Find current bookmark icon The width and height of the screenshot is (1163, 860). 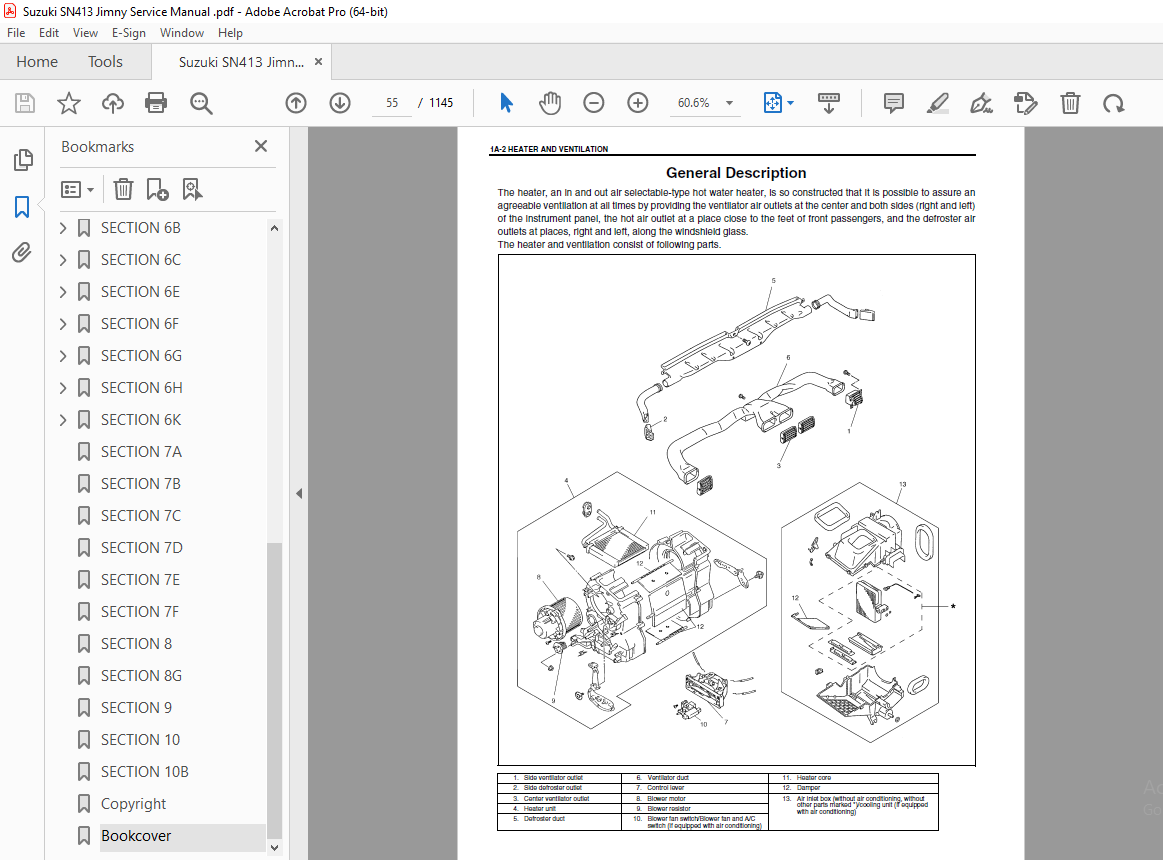[192, 189]
